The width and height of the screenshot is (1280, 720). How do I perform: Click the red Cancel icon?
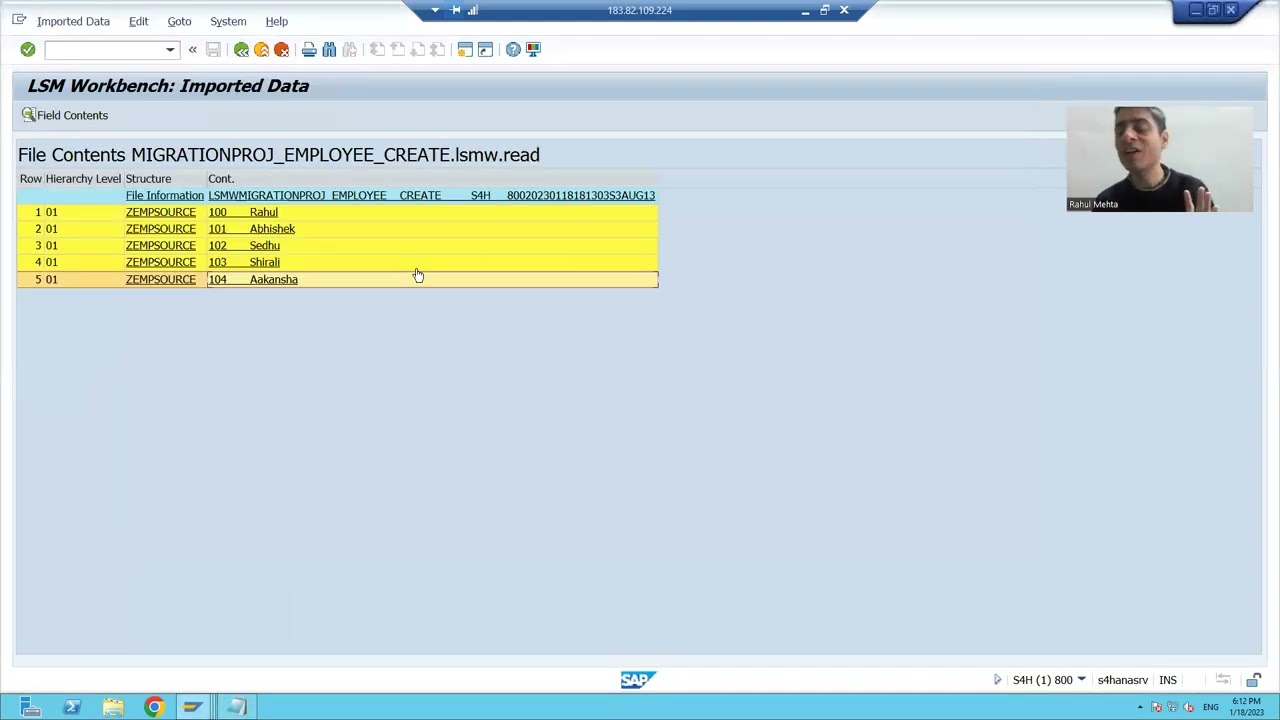pyautogui.click(x=281, y=49)
